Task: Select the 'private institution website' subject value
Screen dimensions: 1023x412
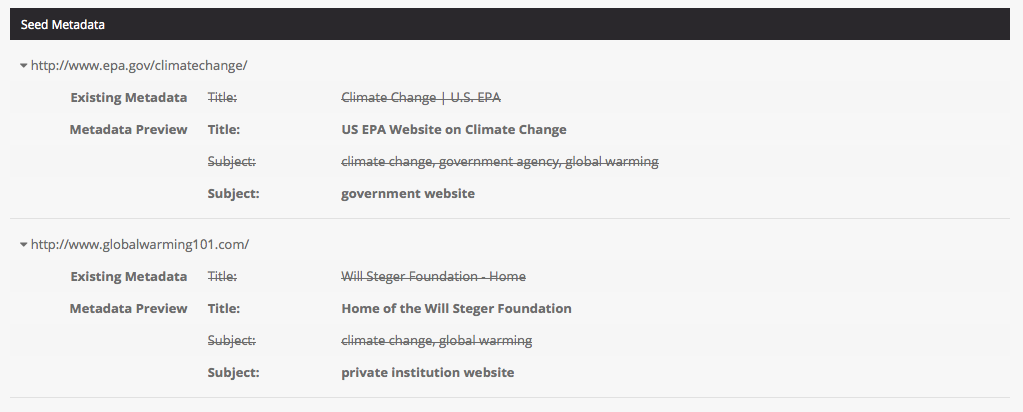Action: point(427,373)
